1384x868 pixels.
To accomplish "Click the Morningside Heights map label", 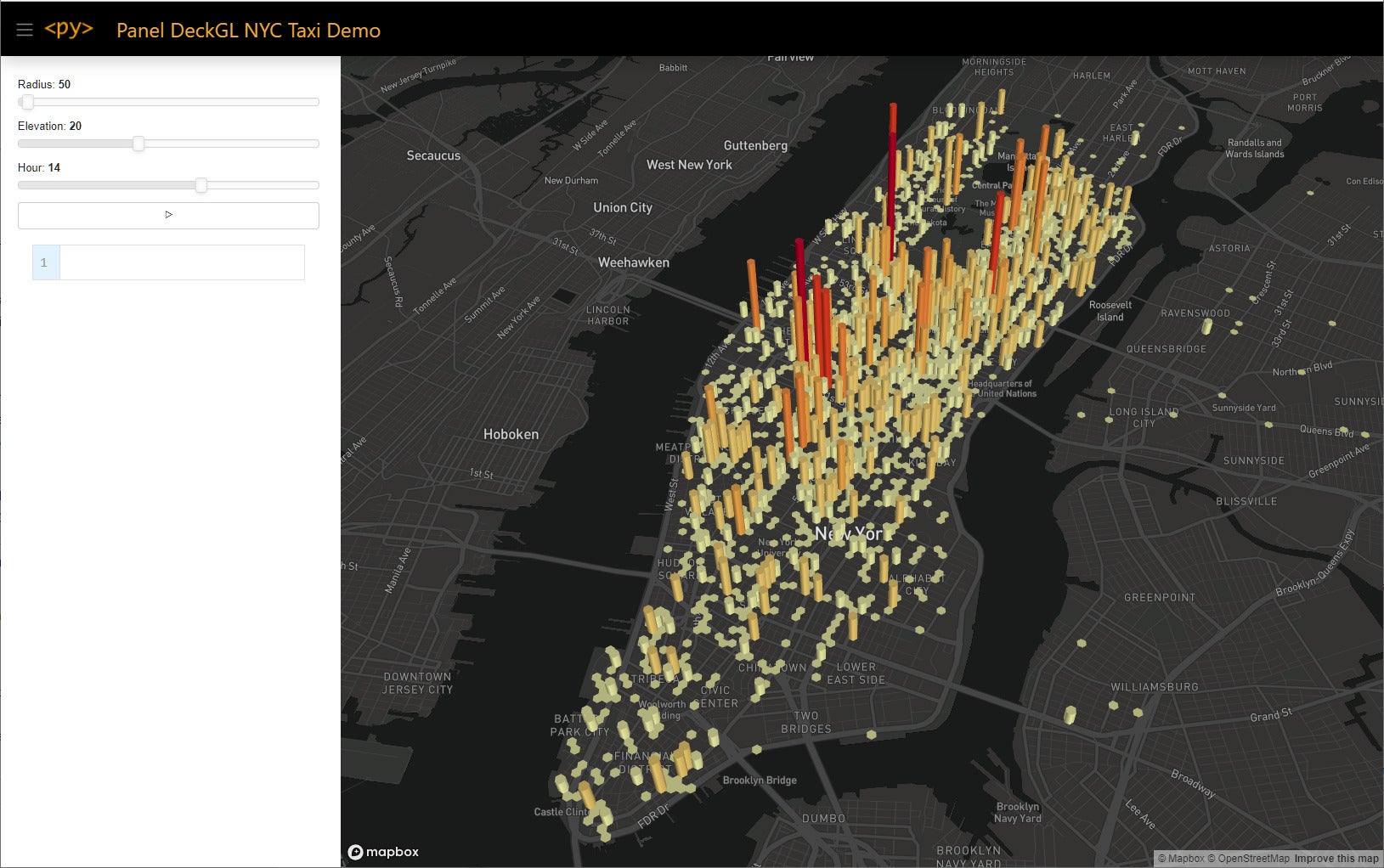I will [x=994, y=67].
